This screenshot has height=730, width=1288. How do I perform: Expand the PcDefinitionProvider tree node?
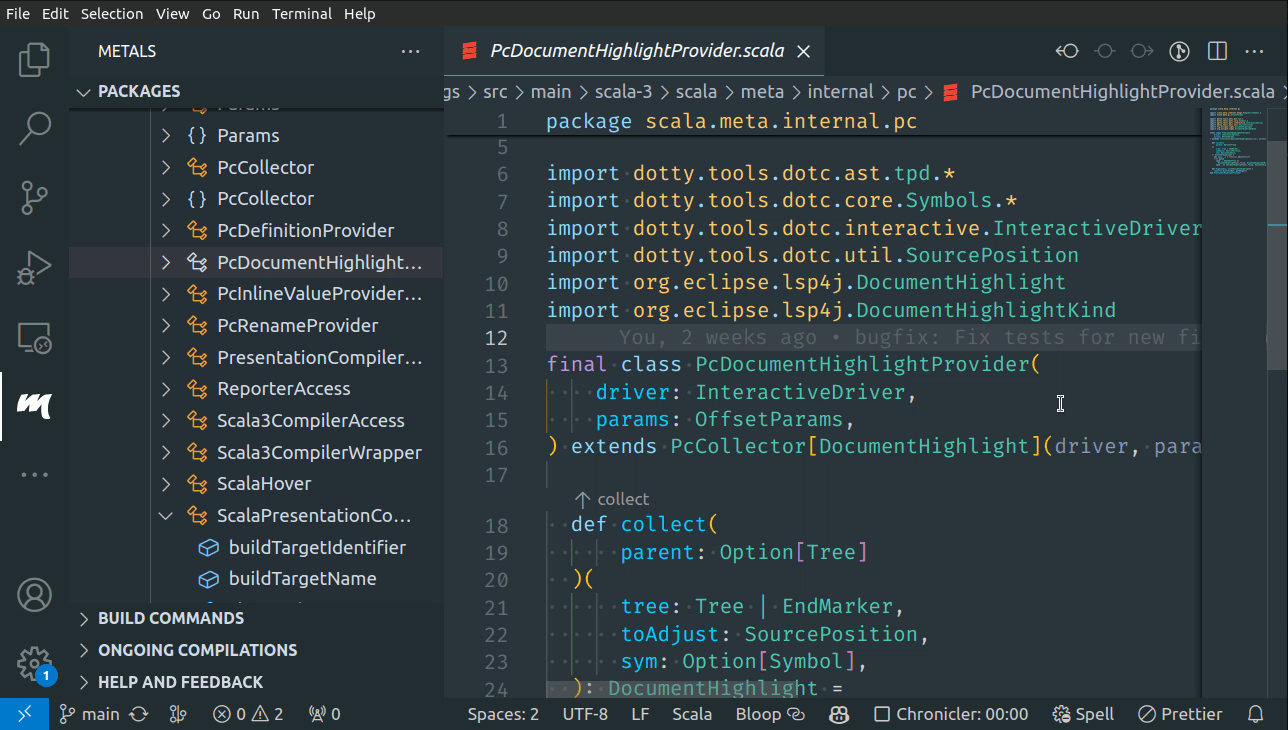pos(166,230)
